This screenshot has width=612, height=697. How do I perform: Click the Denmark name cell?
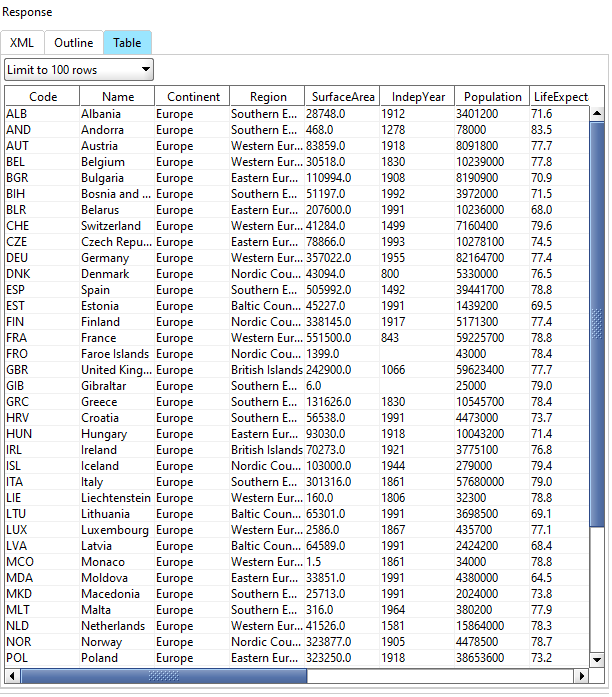(x=117, y=274)
